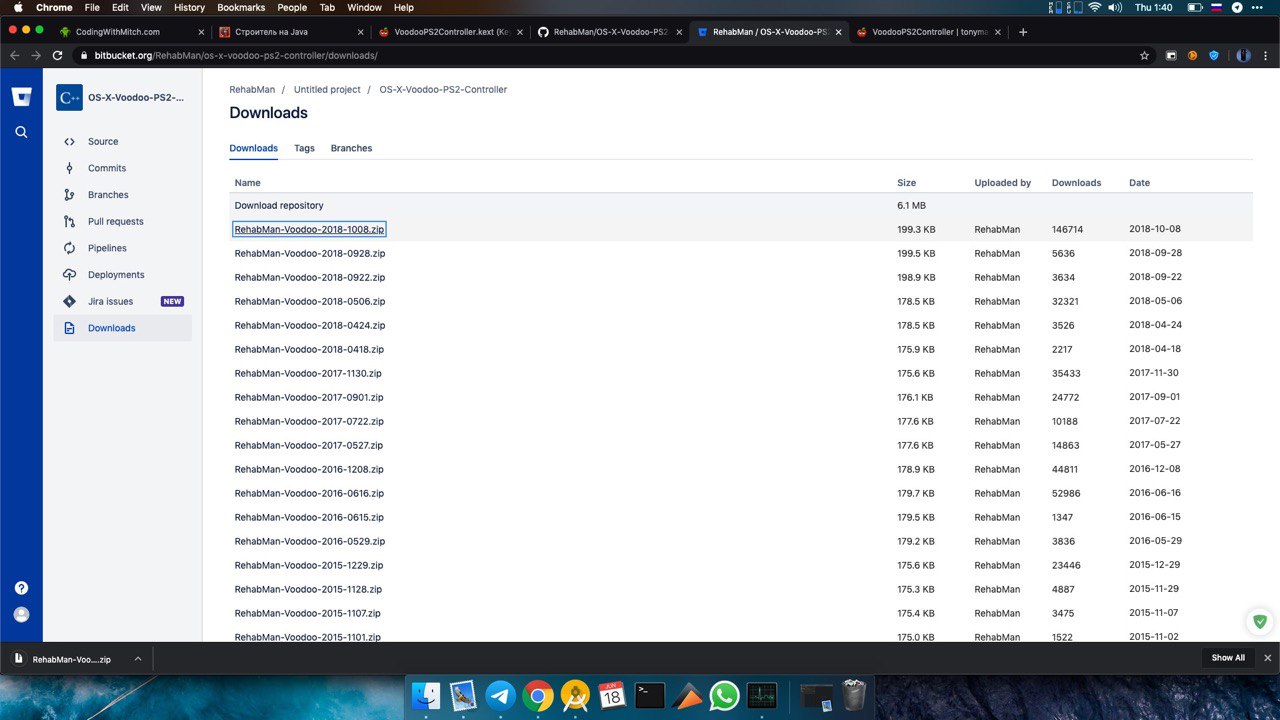Bookmark page with the star icon
The height and width of the screenshot is (720, 1280).
tap(1144, 56)
